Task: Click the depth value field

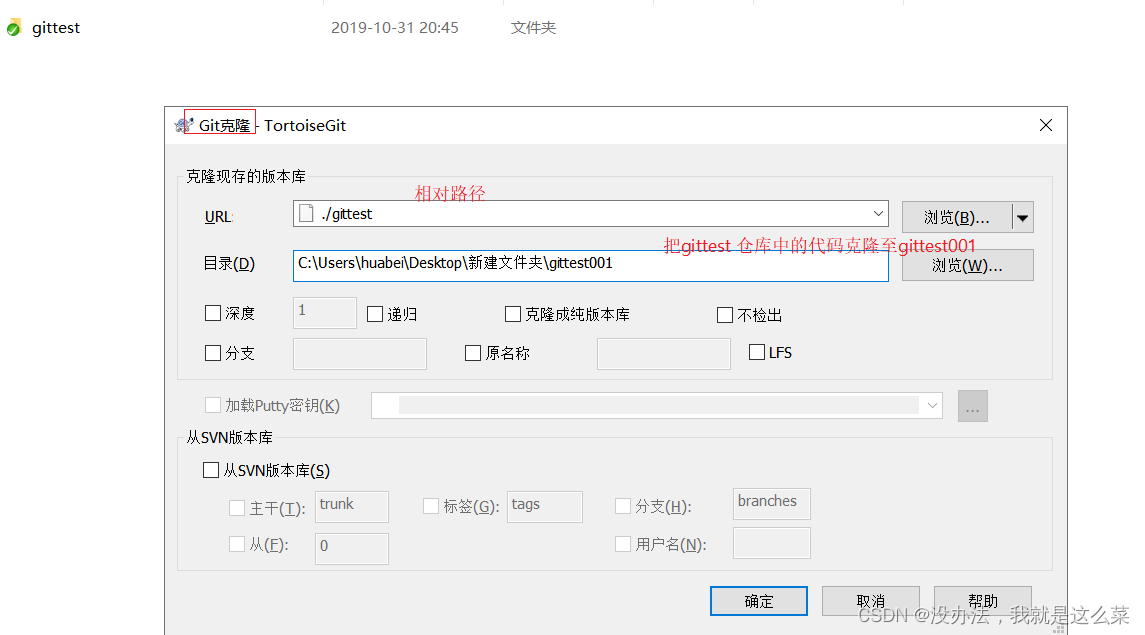Action: coord(325,312)
